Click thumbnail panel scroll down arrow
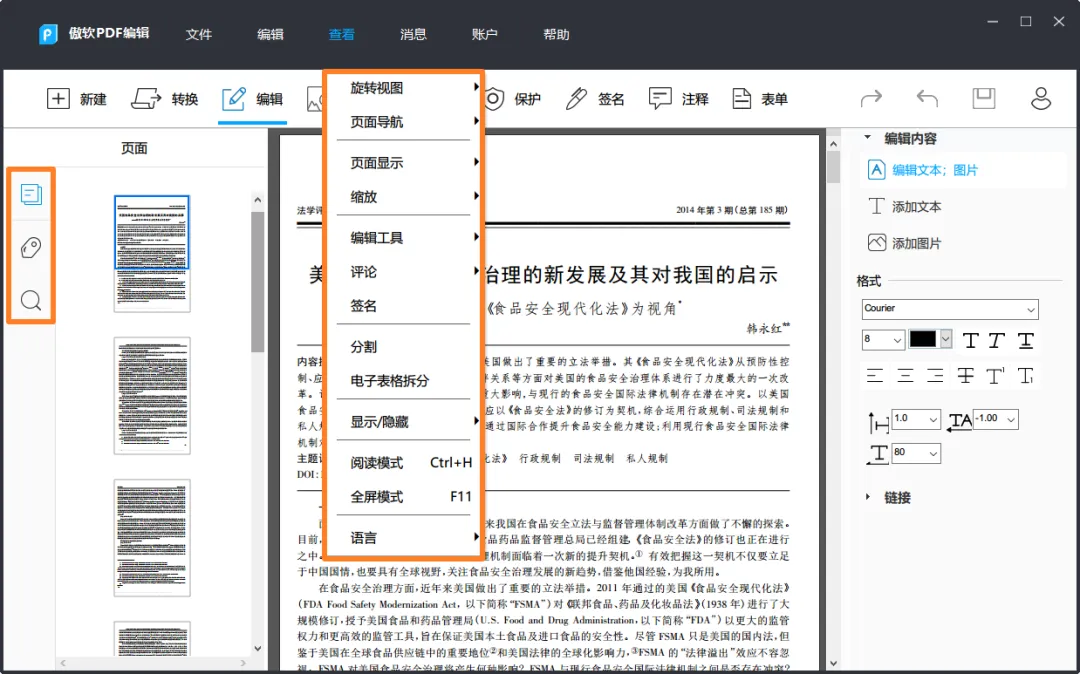 (258, 648)
